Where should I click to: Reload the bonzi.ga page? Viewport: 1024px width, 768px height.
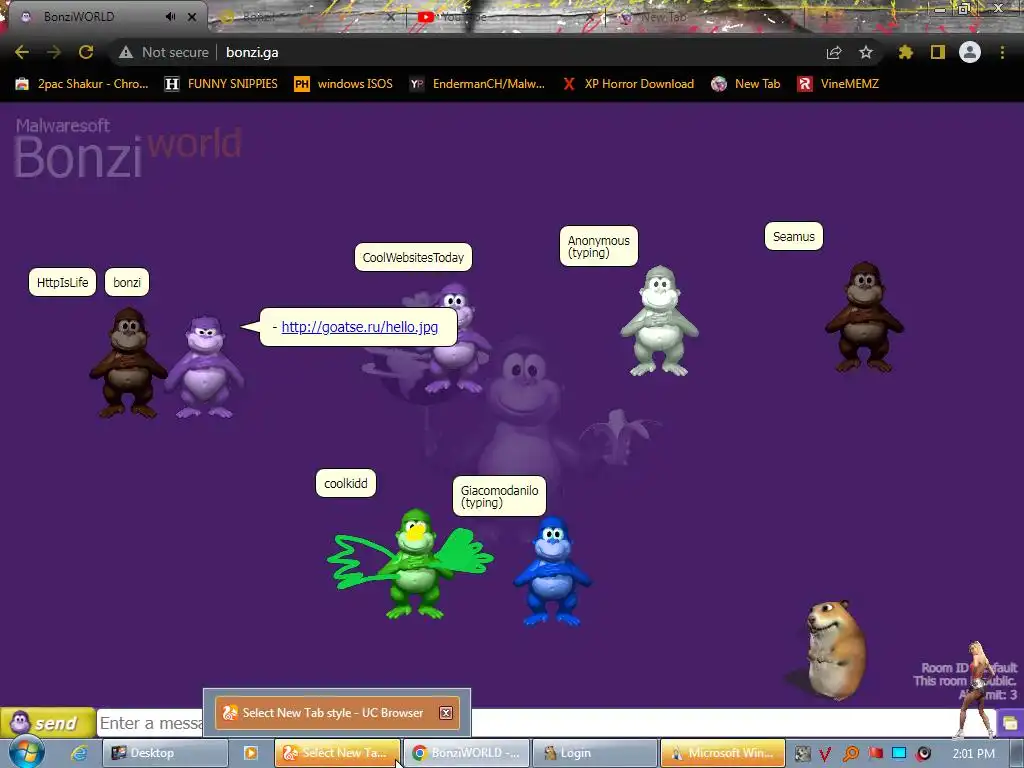86,52
